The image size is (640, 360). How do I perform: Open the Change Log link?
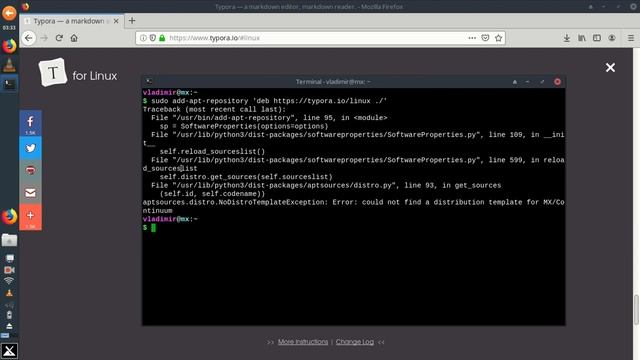[355, 342]
